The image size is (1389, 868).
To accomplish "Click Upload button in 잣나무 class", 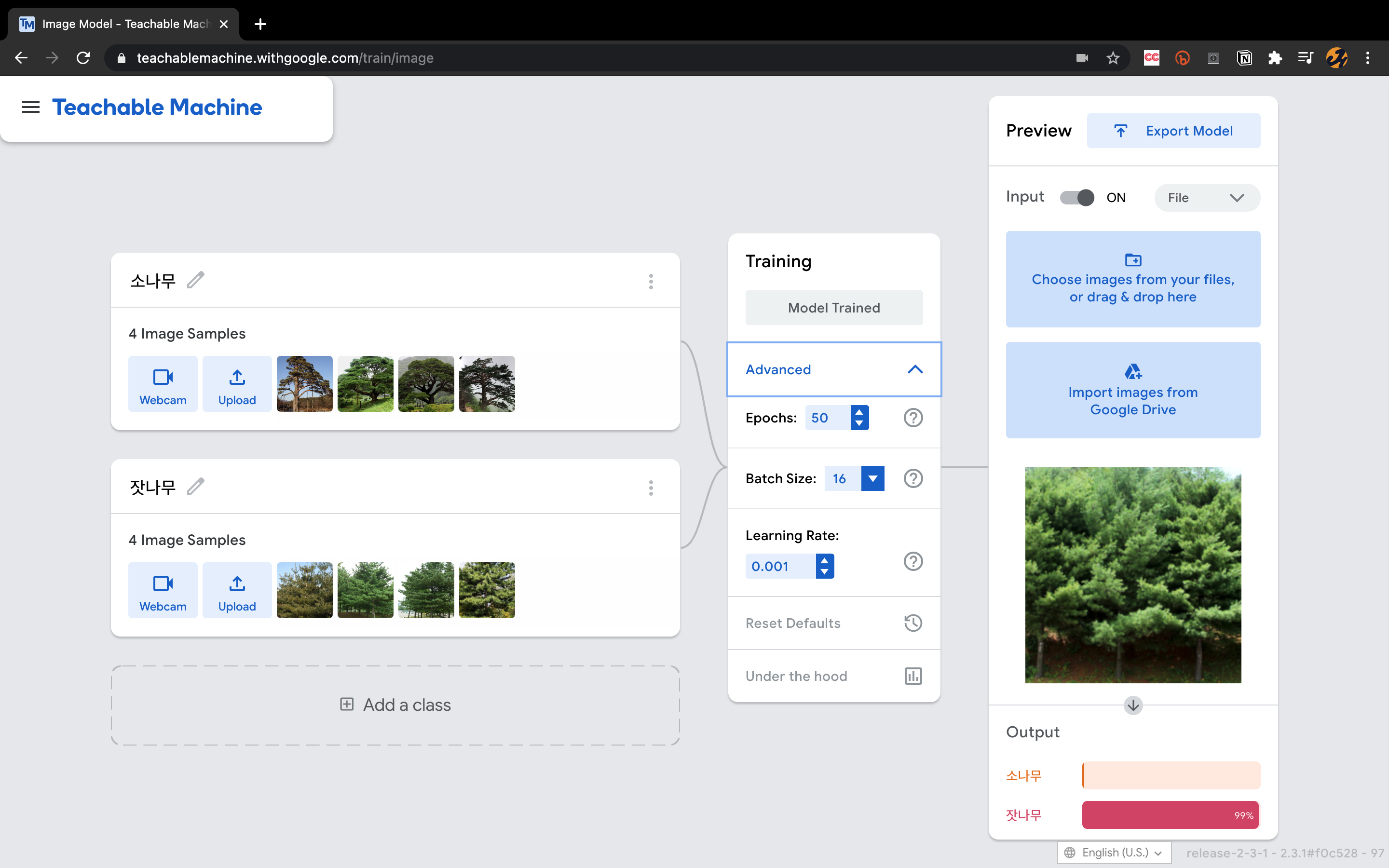I will point(237,590).
